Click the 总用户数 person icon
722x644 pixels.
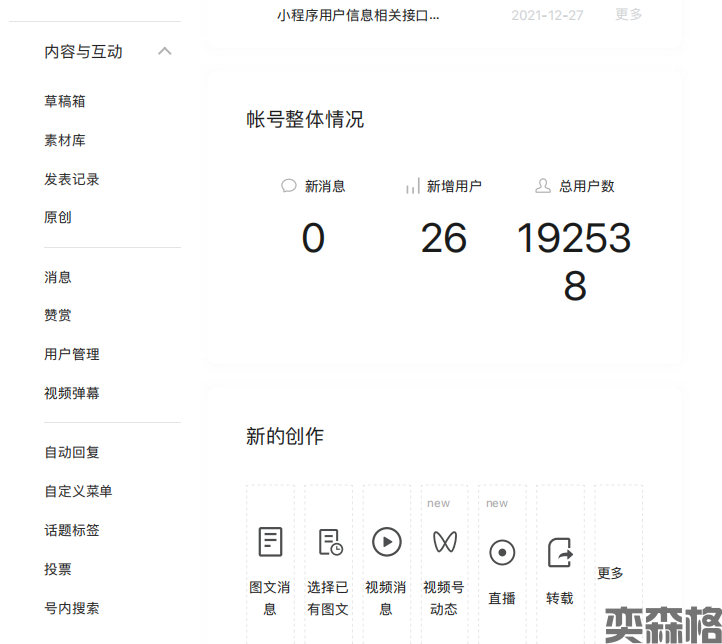coord(543,186)
